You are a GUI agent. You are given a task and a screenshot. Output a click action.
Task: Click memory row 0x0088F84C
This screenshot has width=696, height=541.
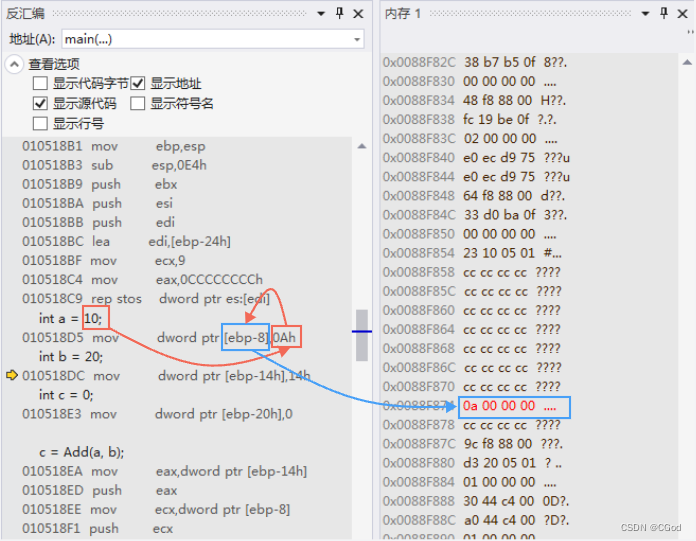coord(475,215)
